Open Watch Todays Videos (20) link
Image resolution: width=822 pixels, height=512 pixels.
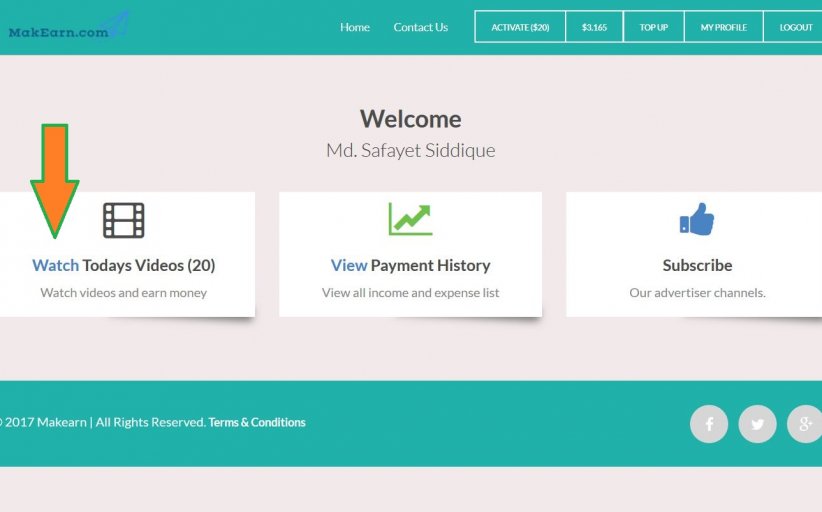pyautogui.click(x=124, y=266)
